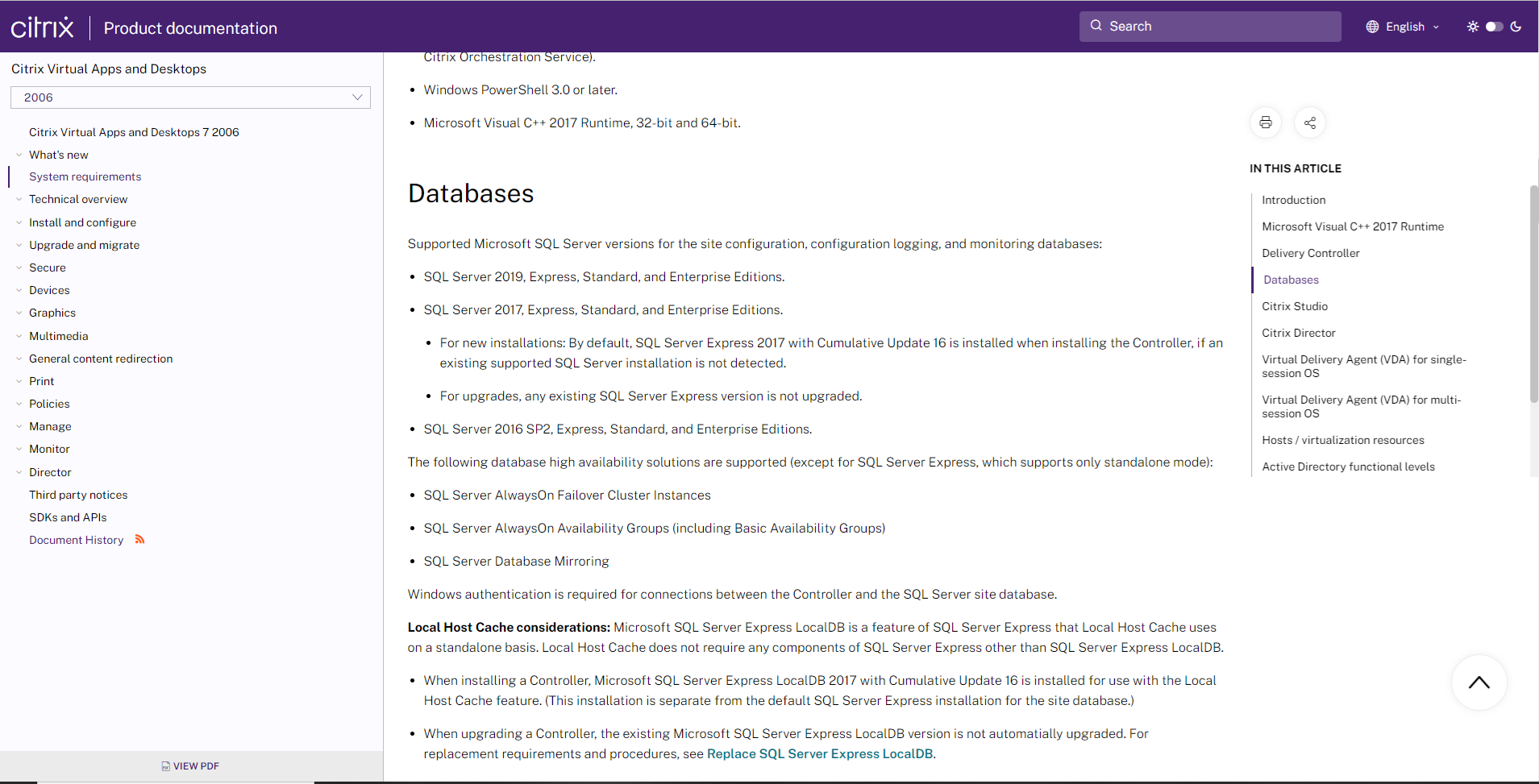Open System requirements in sidebar
Screen dimensions: 1539x784
pos(85,176)
